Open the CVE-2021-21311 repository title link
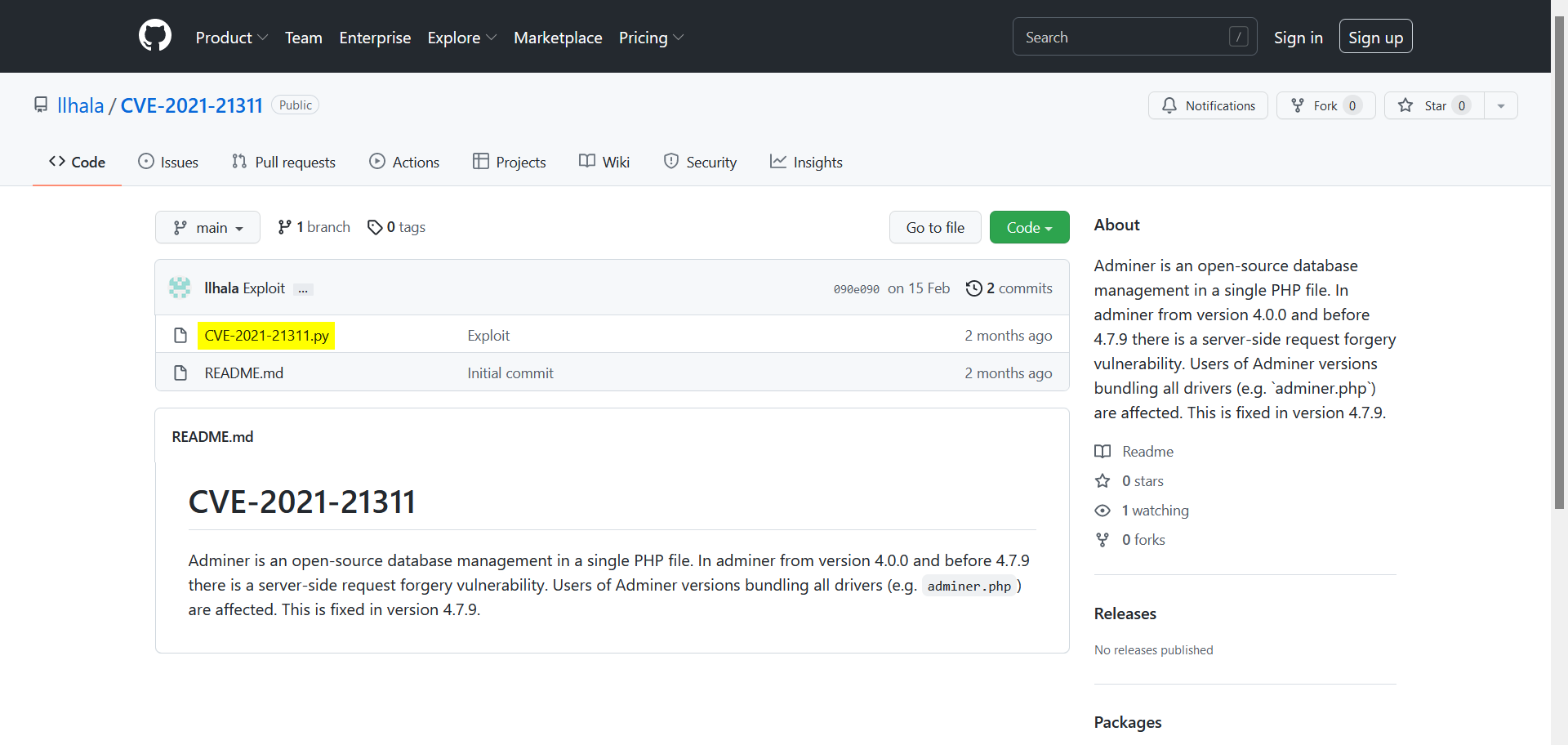The width and height of the screenshot is (1568, 745). pos(191,105)
